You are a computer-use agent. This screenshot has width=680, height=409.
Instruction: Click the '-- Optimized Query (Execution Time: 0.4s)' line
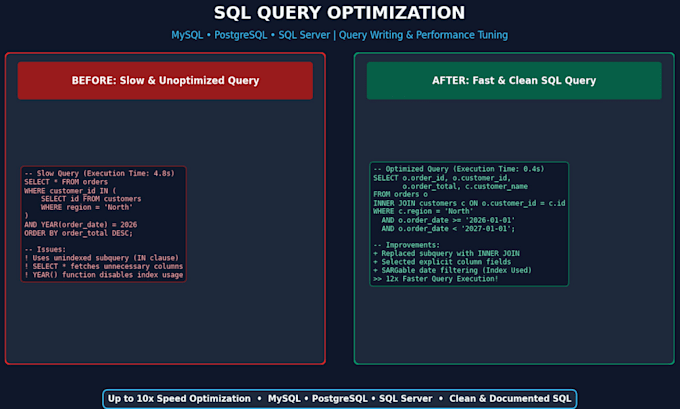[458, 169]
